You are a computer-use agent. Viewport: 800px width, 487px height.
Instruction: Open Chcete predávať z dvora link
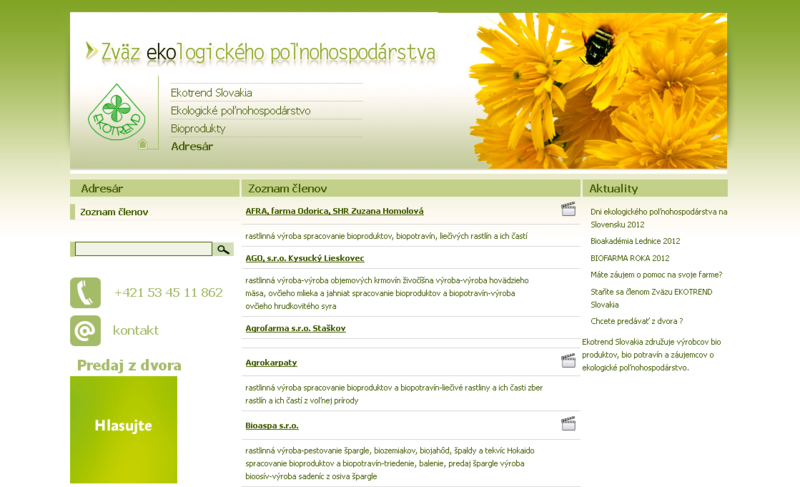coord(636,321)
